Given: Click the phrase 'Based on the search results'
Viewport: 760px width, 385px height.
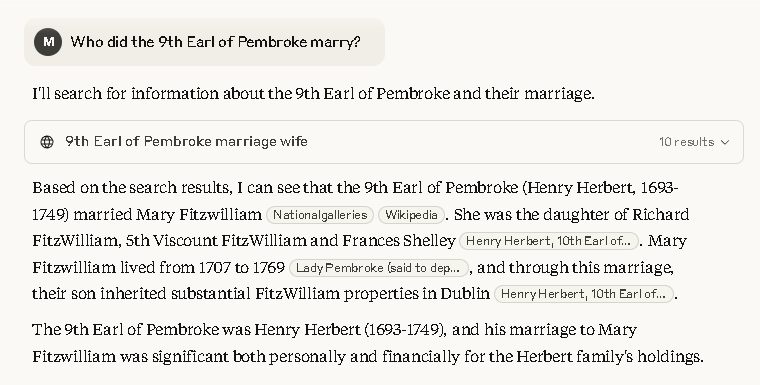Looking at the screenshot, I should pyautogui.click(x=131, y=188).
